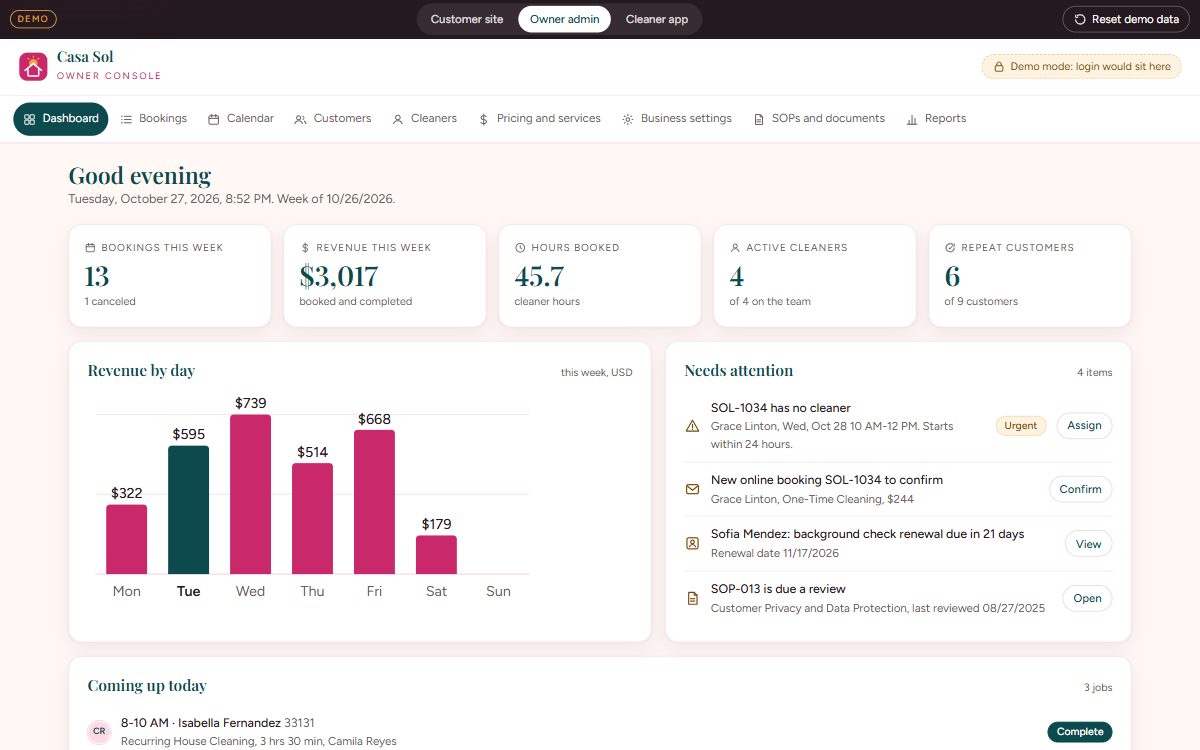Click the Hours Booked 45.7 card
1200x750 pixels.
(x=600, y=276)
